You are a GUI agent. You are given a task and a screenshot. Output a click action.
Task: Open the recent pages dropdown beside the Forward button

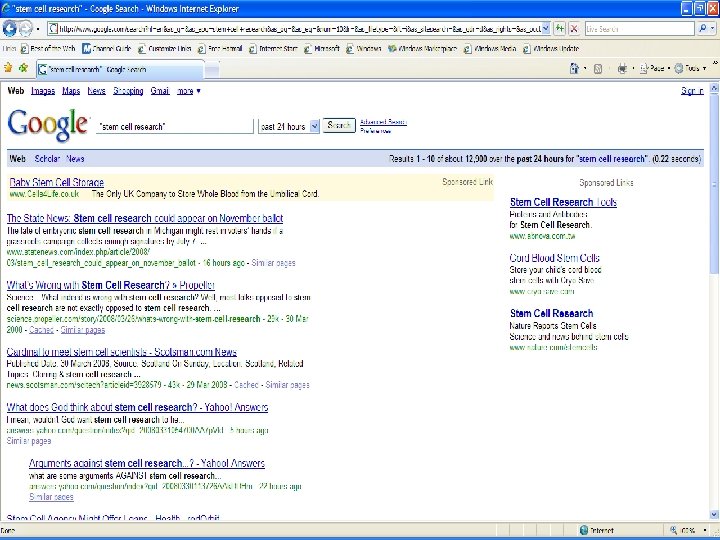click(x=38, y=29)
